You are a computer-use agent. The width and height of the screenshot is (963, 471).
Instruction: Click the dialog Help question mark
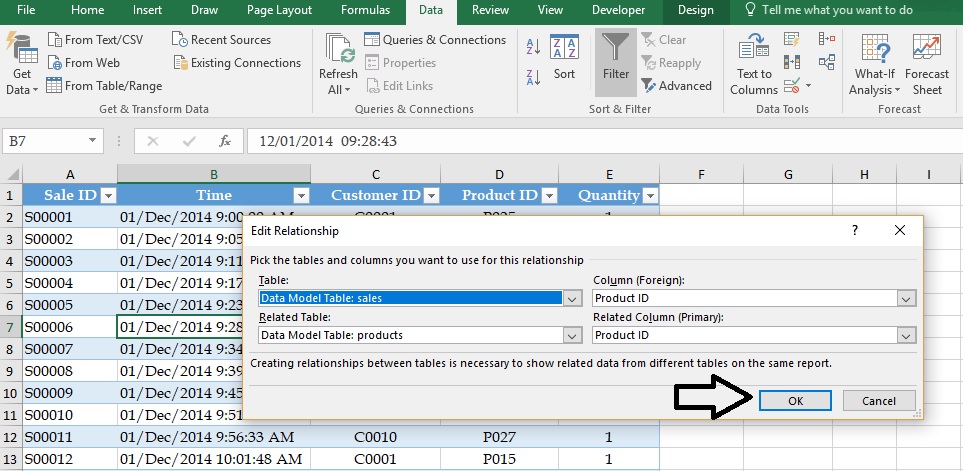(x=854, y=231)
